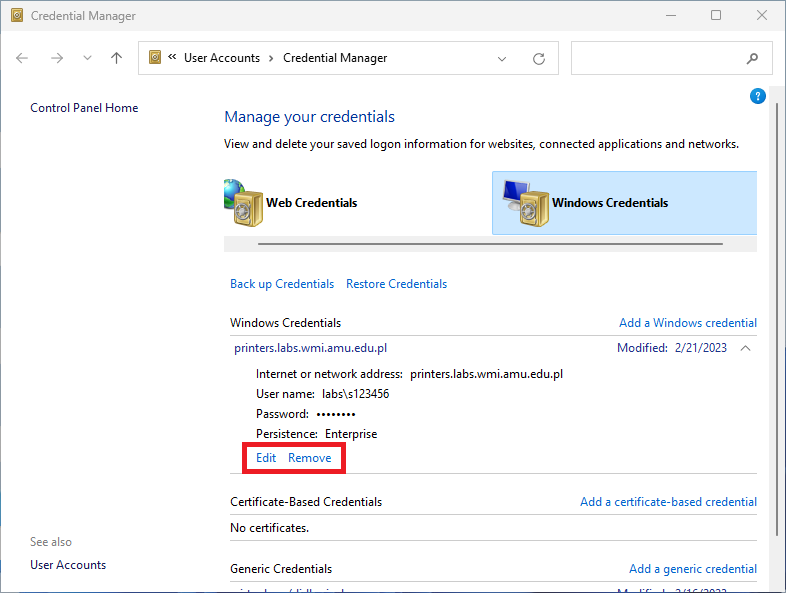786x593 pixels.
Task: Click the Credential Manager title bar icon
Action: point(17,16)
